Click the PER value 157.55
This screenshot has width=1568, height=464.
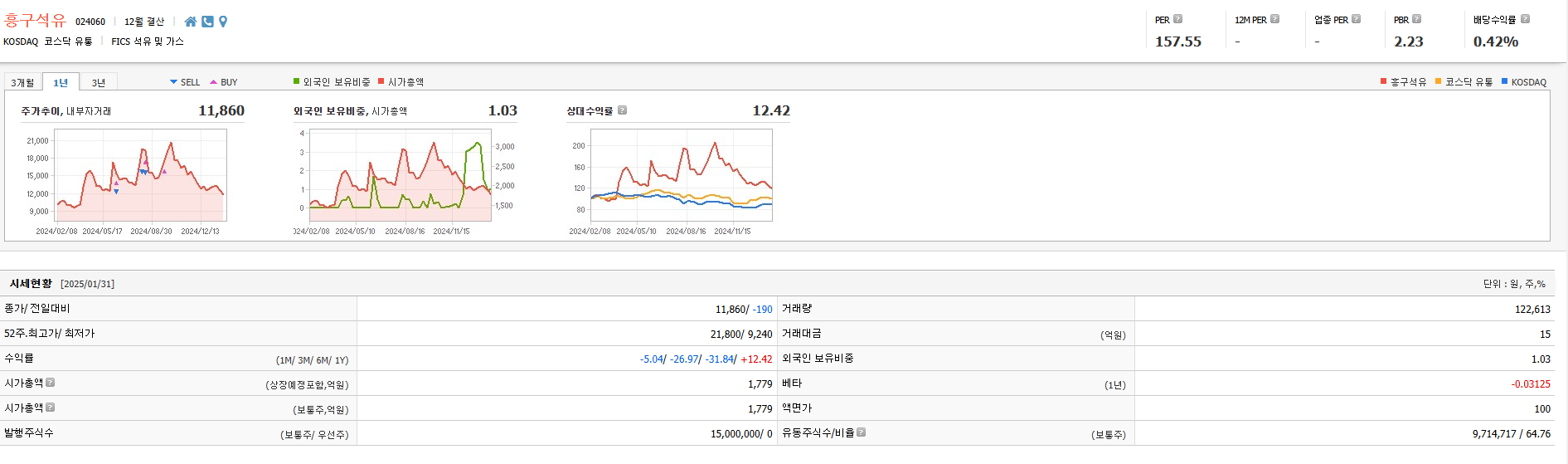tap(1178, 42)
